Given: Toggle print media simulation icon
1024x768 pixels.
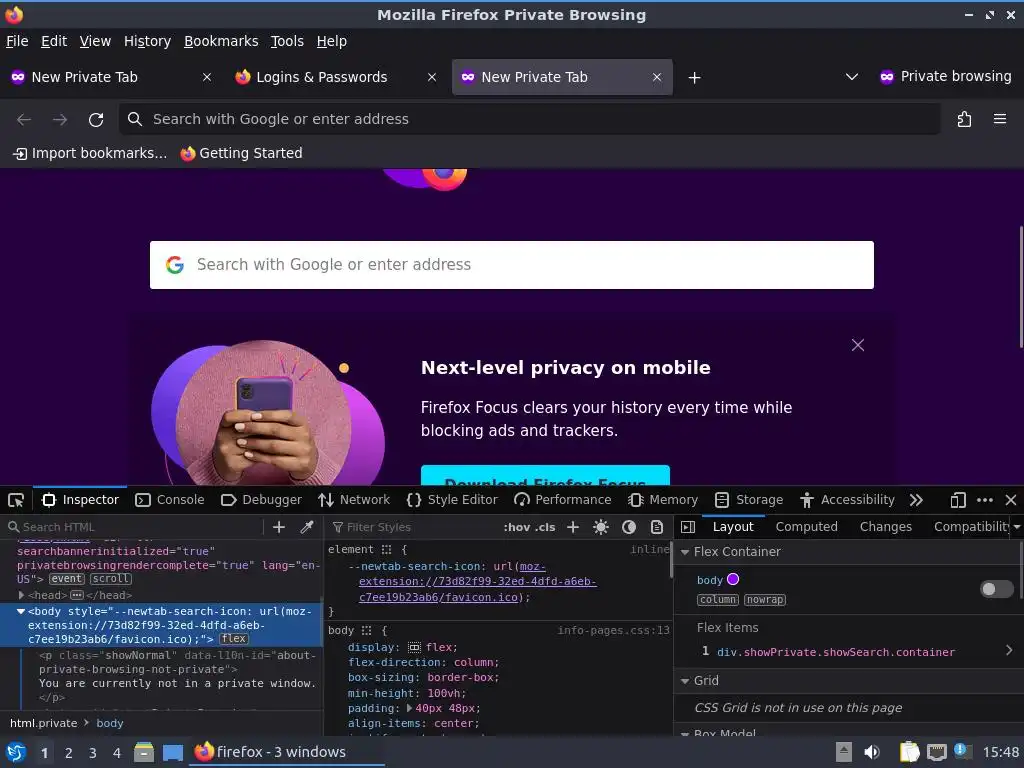Looking at the screenshot, I should point(657,527).
